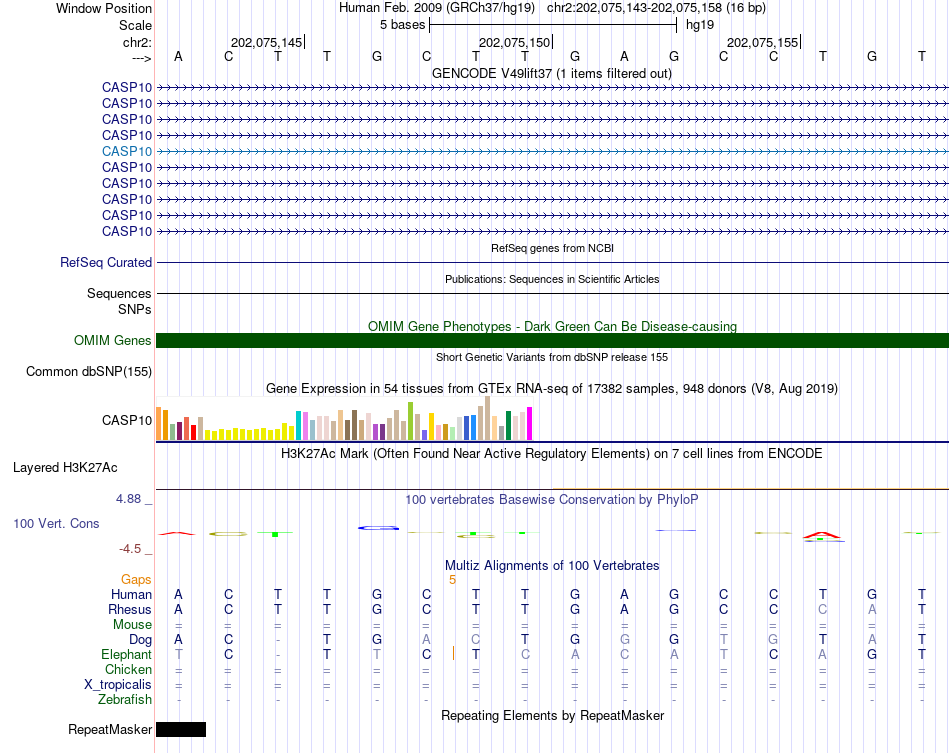Click the first orange bar in GTEx chart
This screenshot has height=753, width=950.
tap(159, 423)
